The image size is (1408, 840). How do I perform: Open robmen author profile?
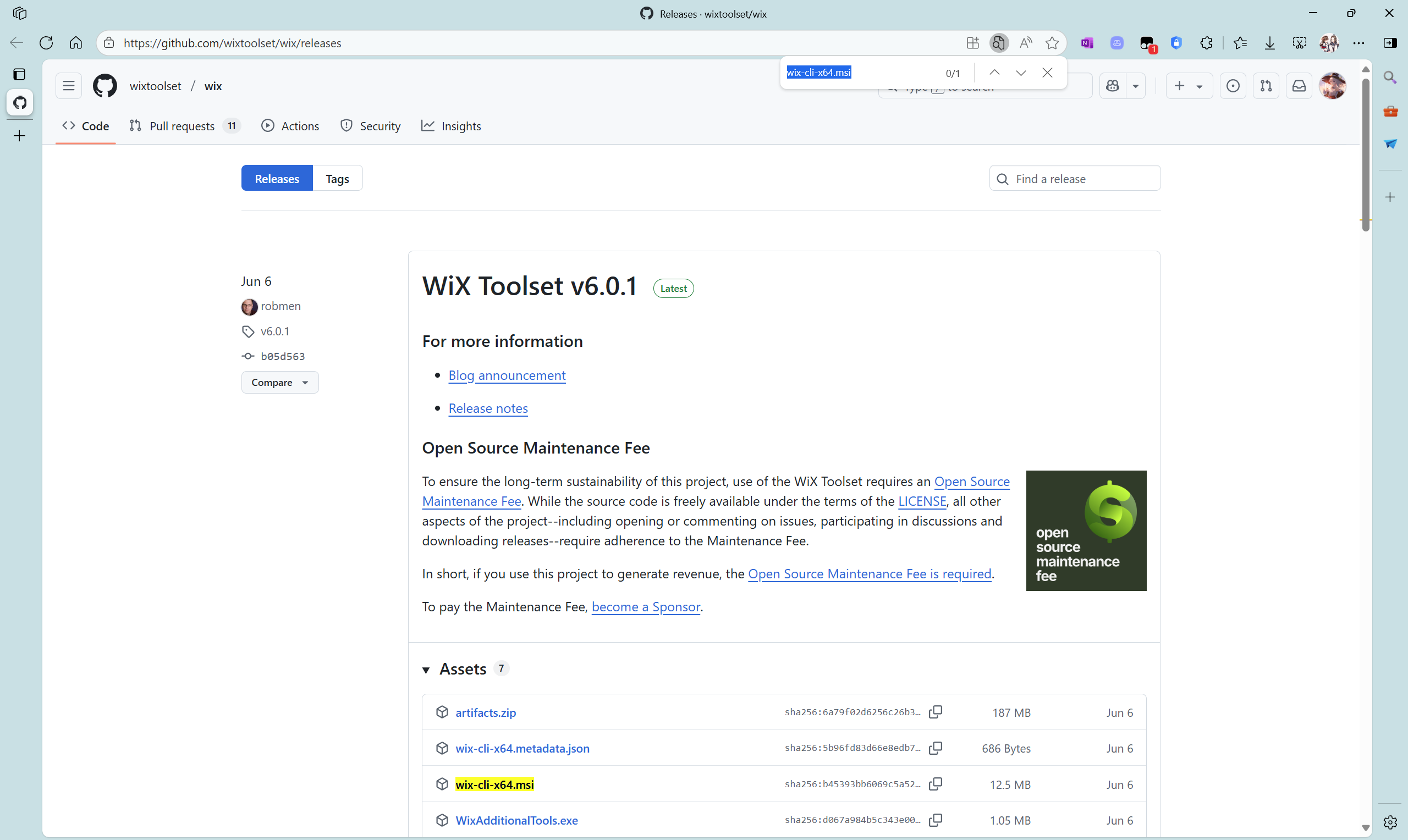(x=280, y=306)
